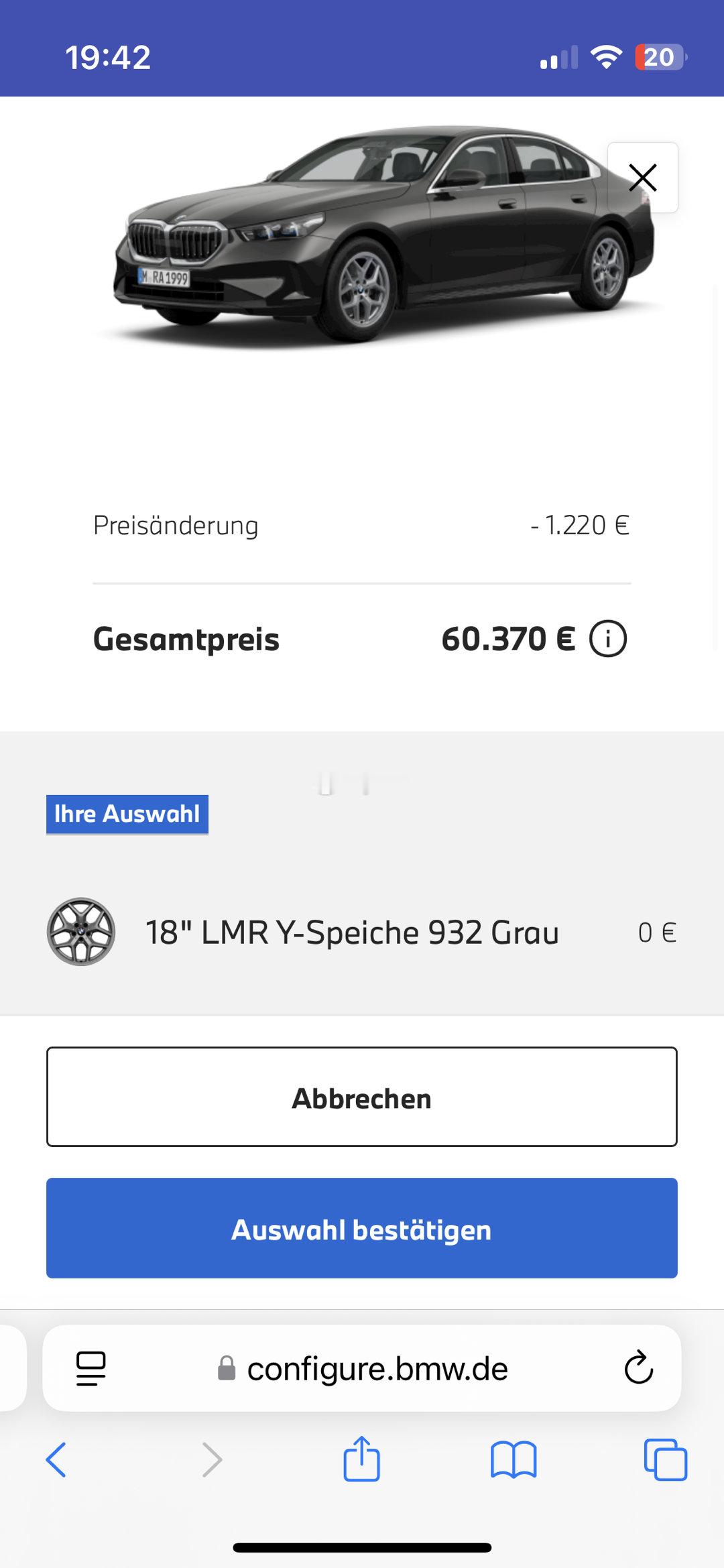This screenshot has width=724, height=1568.
Task: Tap the battery indicator in the status bar
Action: point(661,58)
